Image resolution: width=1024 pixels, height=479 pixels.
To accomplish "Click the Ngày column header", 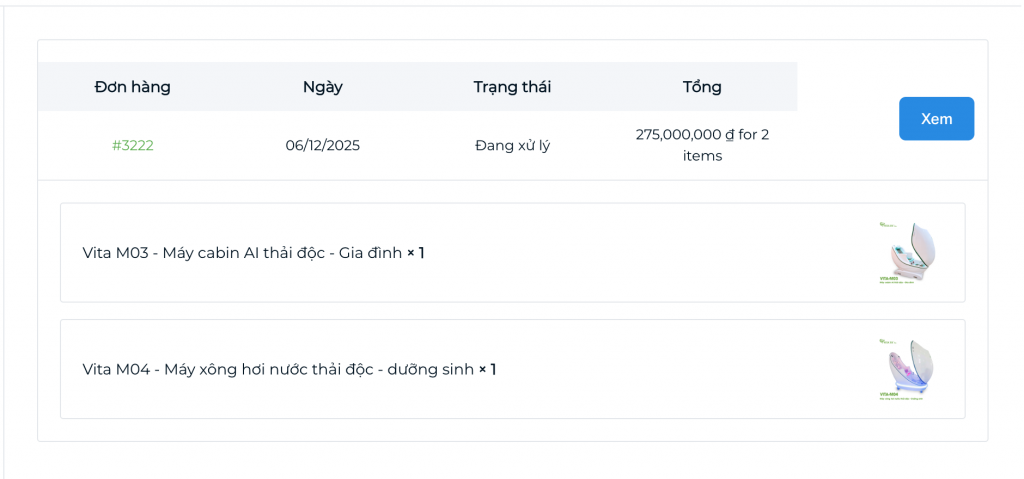I will 322,87.
